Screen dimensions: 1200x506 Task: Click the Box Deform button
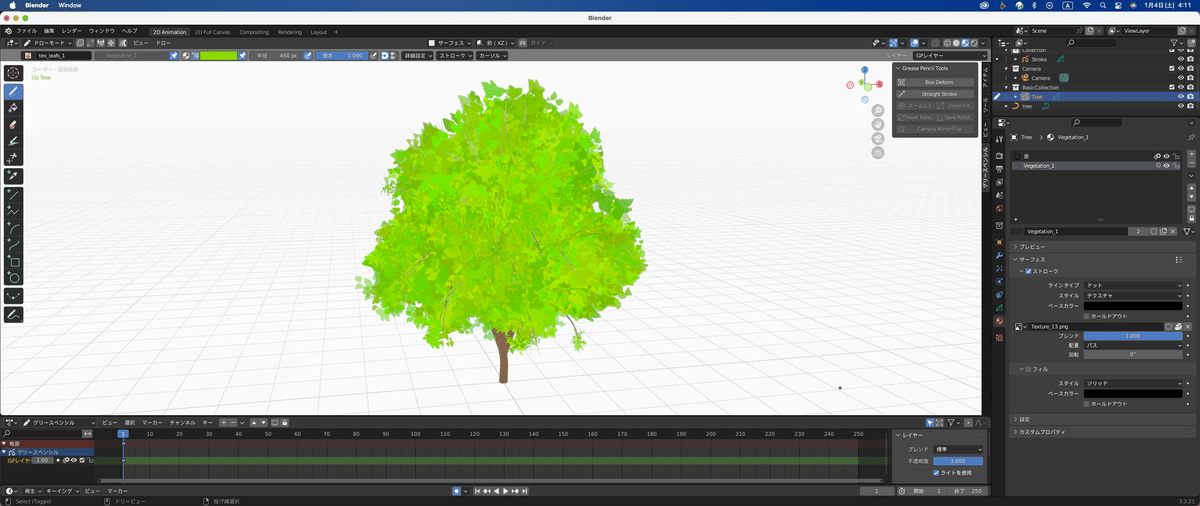click(x=935, y=82)
